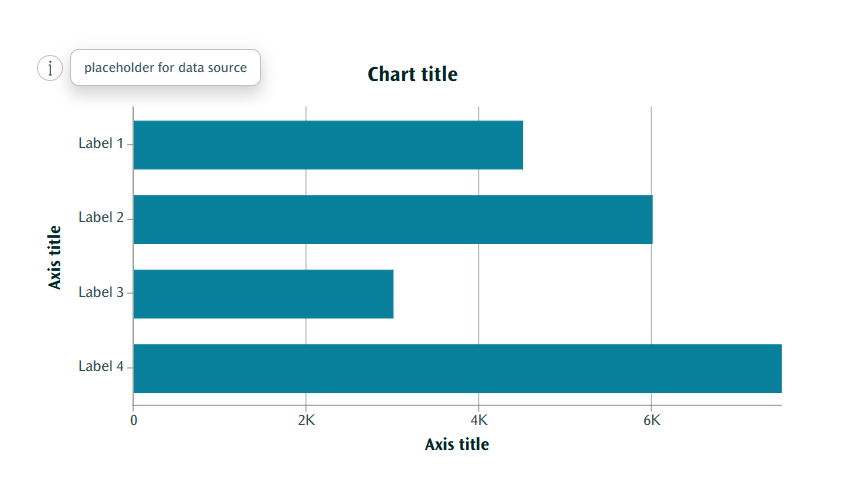Viewport: 848px width, 494px height.
Task: Click the vertical Axis title
Action: coord(56,257)
